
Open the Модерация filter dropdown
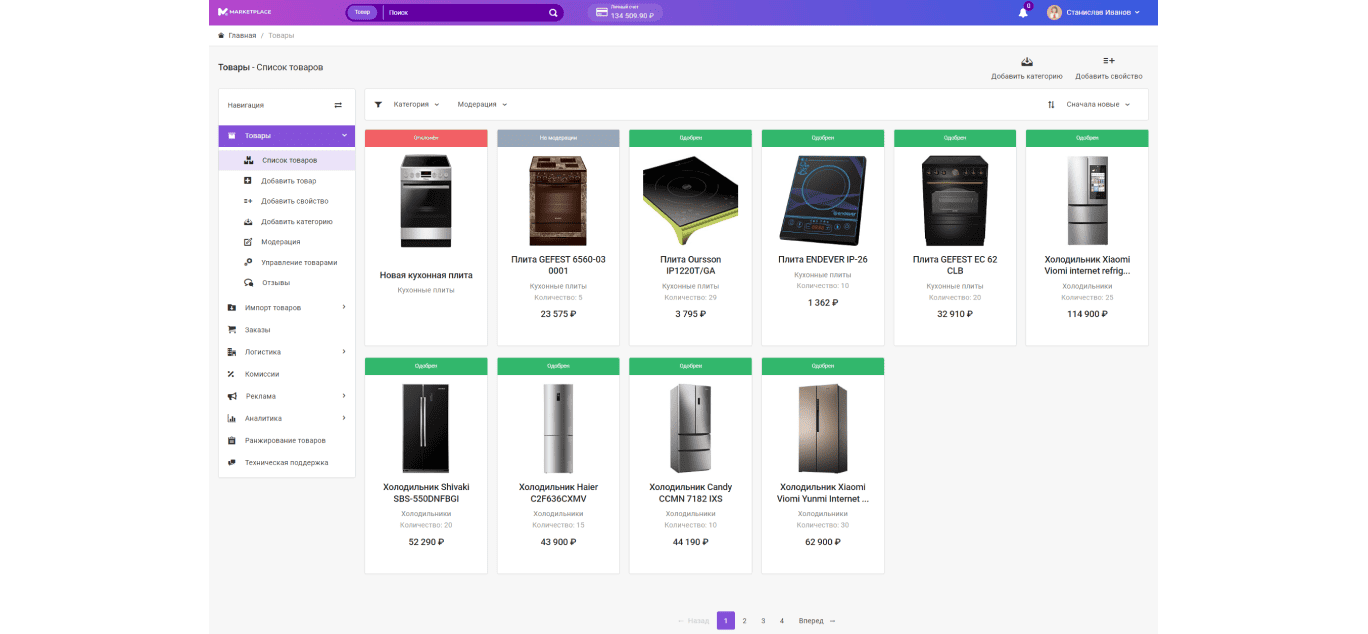pyautogui.click(x=482, y=104)
